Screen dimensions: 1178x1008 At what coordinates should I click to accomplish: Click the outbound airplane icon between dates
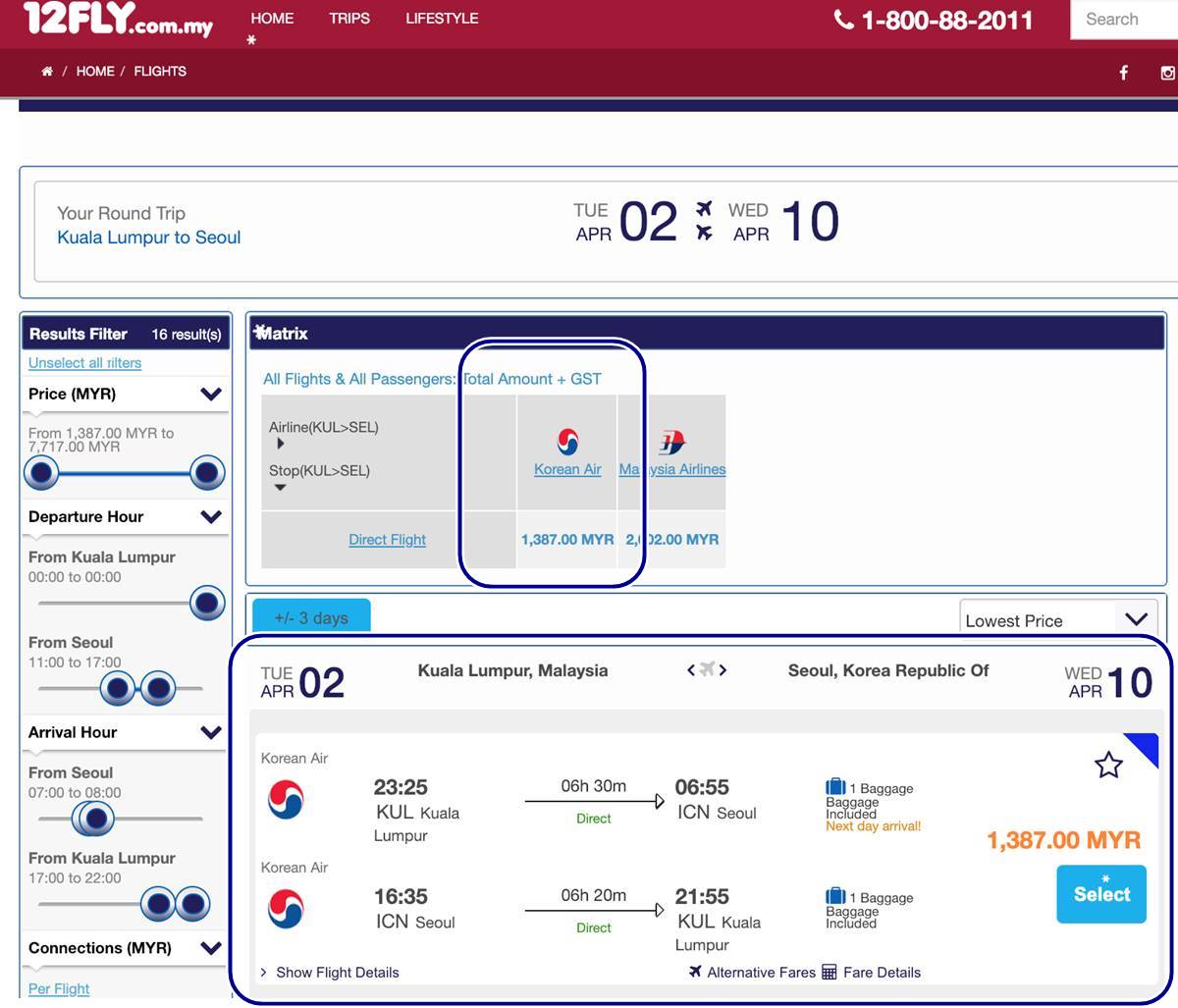[x=704, y=209]
